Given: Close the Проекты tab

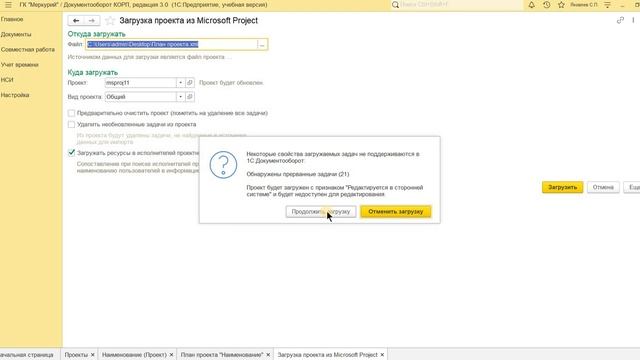Looking at the screenshot, I should pos(93,355).
